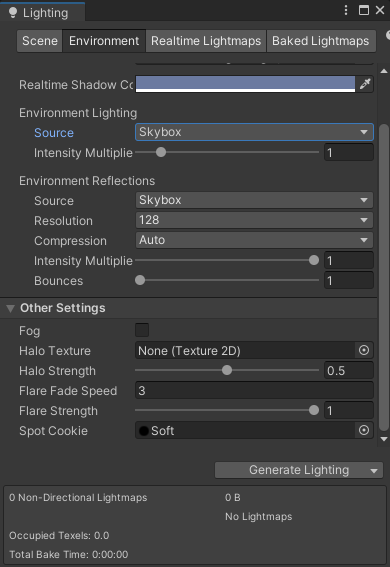Viewport: 390px width, 567px height.
Task: Click the Flare Fade Speed input field
Action: pos(254,391)
